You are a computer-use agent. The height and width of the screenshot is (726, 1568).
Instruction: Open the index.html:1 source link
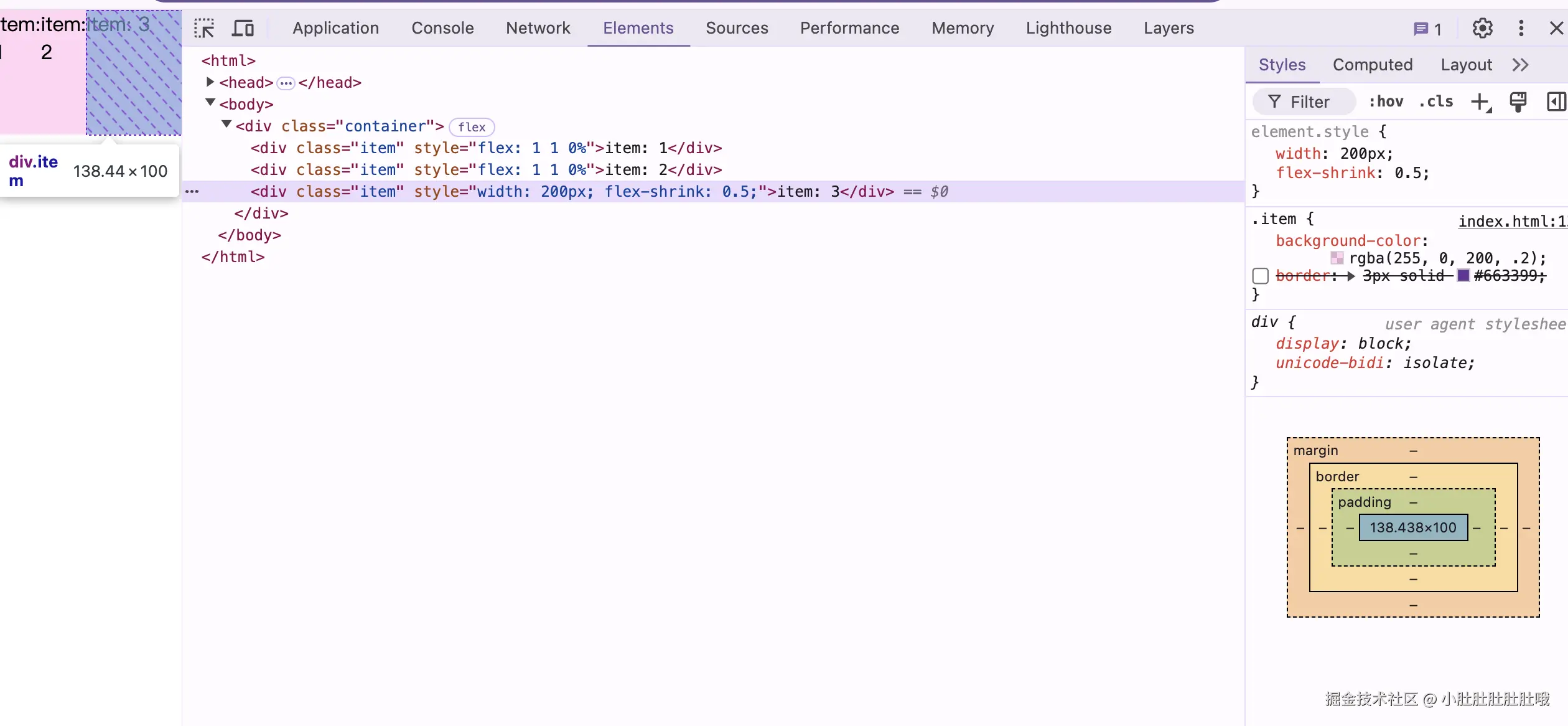(1511, 222)
